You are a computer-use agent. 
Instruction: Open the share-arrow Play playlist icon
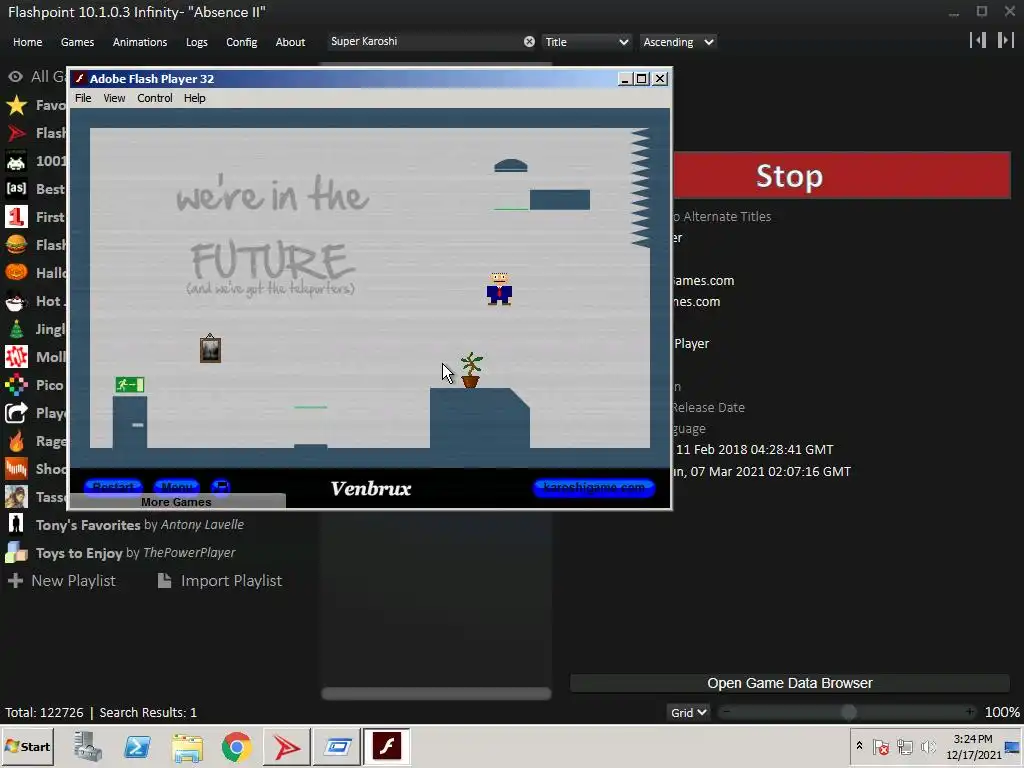click(16, 413)
